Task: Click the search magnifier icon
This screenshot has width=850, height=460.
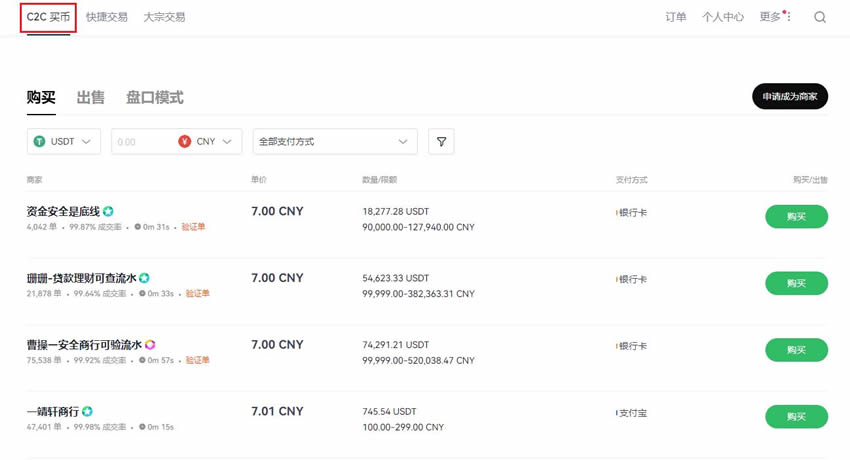Action: (820, 17)
